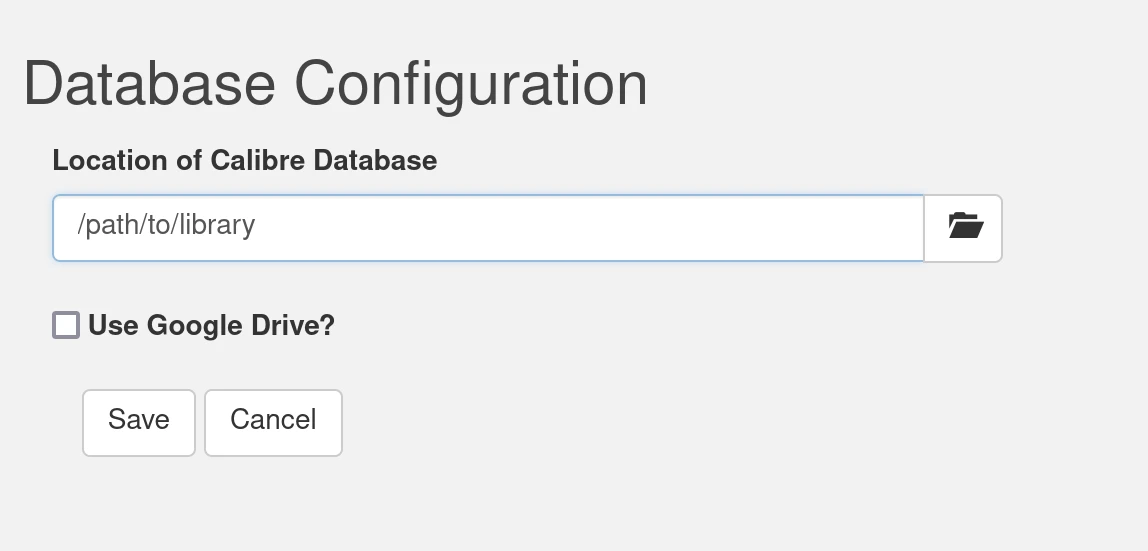Tick the box before Google Drive option
Image resolution: width=1148 pixels, height=551 pixels.
click(x=66, y=325)
